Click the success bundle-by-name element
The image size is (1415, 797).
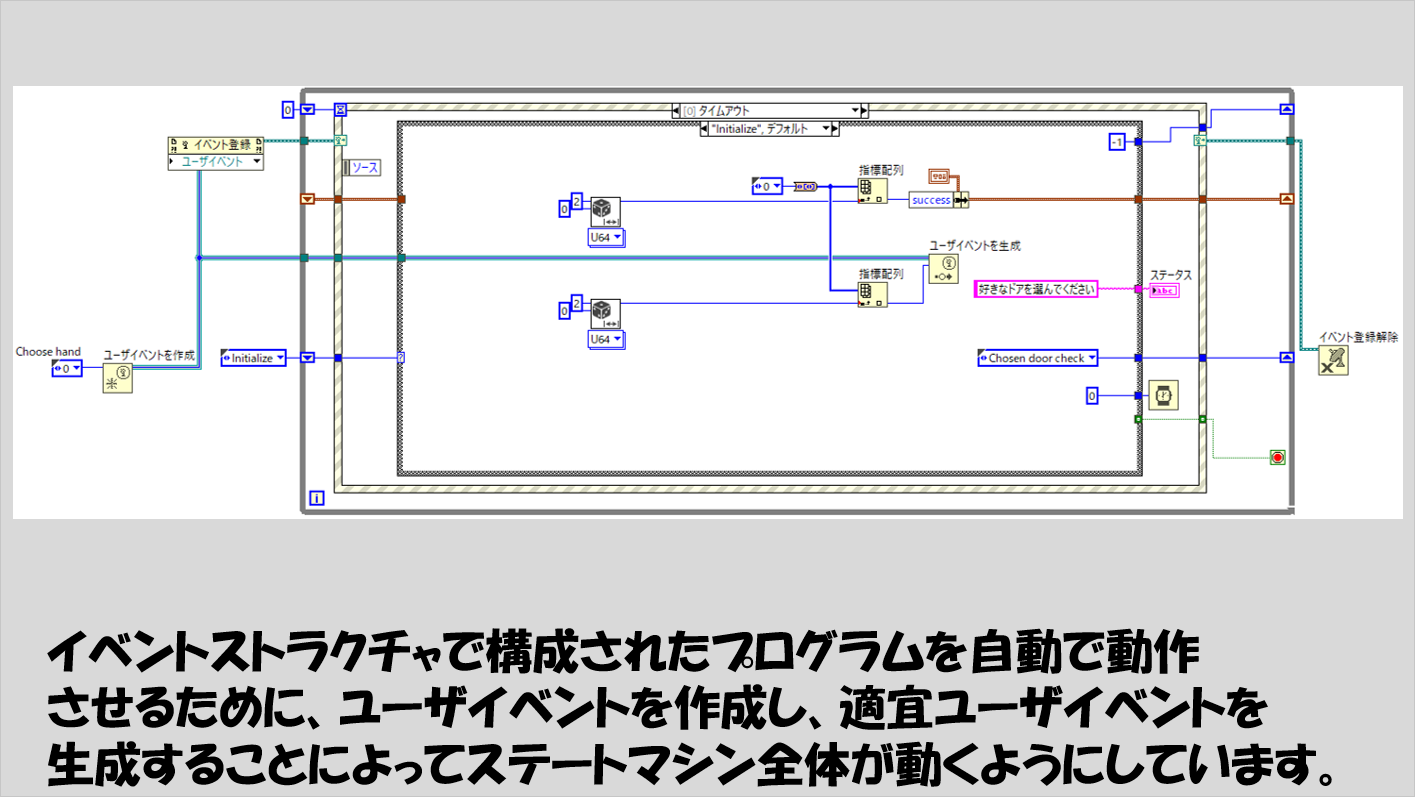click(x=931, y=200)
